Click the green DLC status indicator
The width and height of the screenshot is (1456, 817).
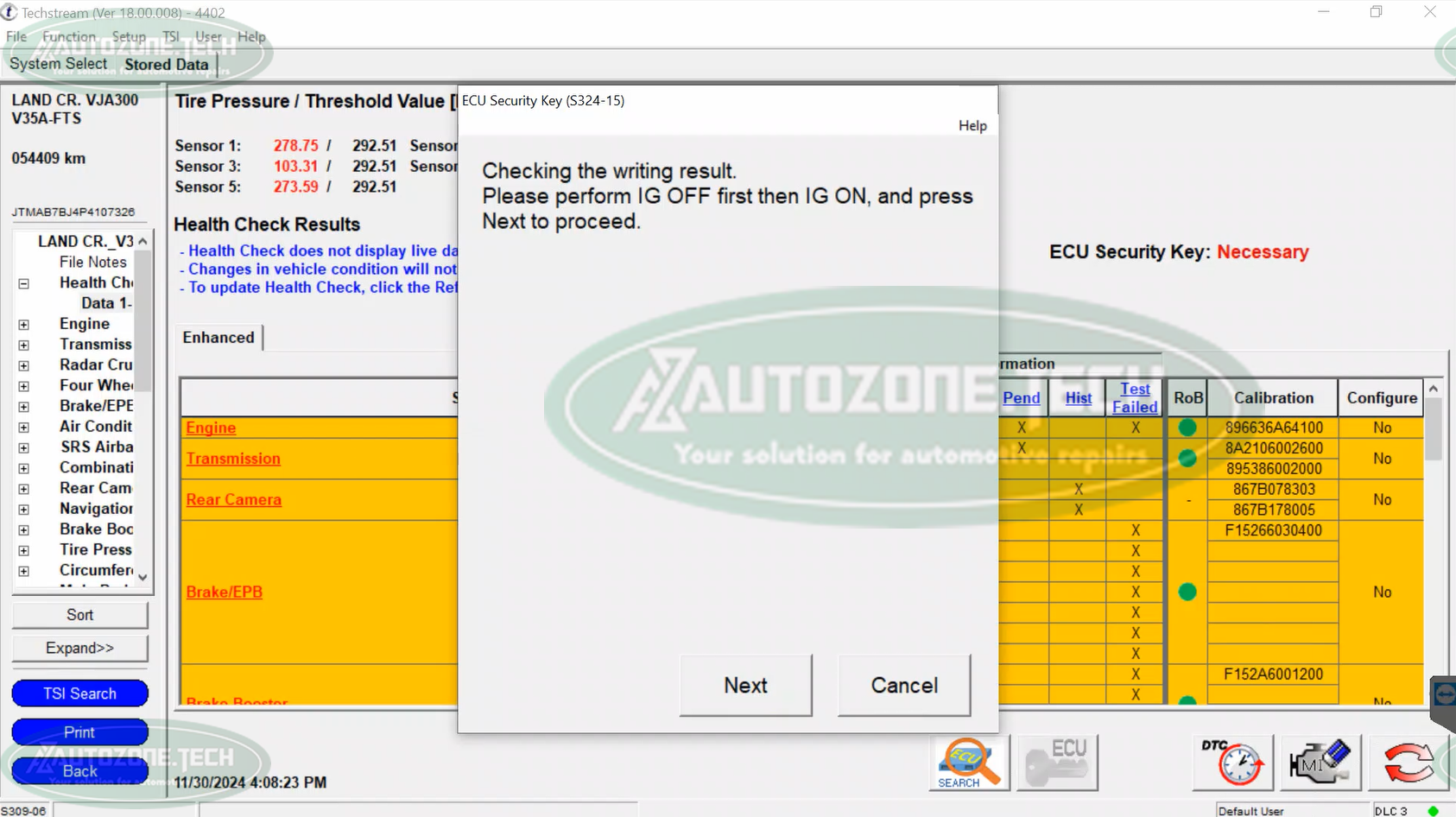tap(1434, 811)
